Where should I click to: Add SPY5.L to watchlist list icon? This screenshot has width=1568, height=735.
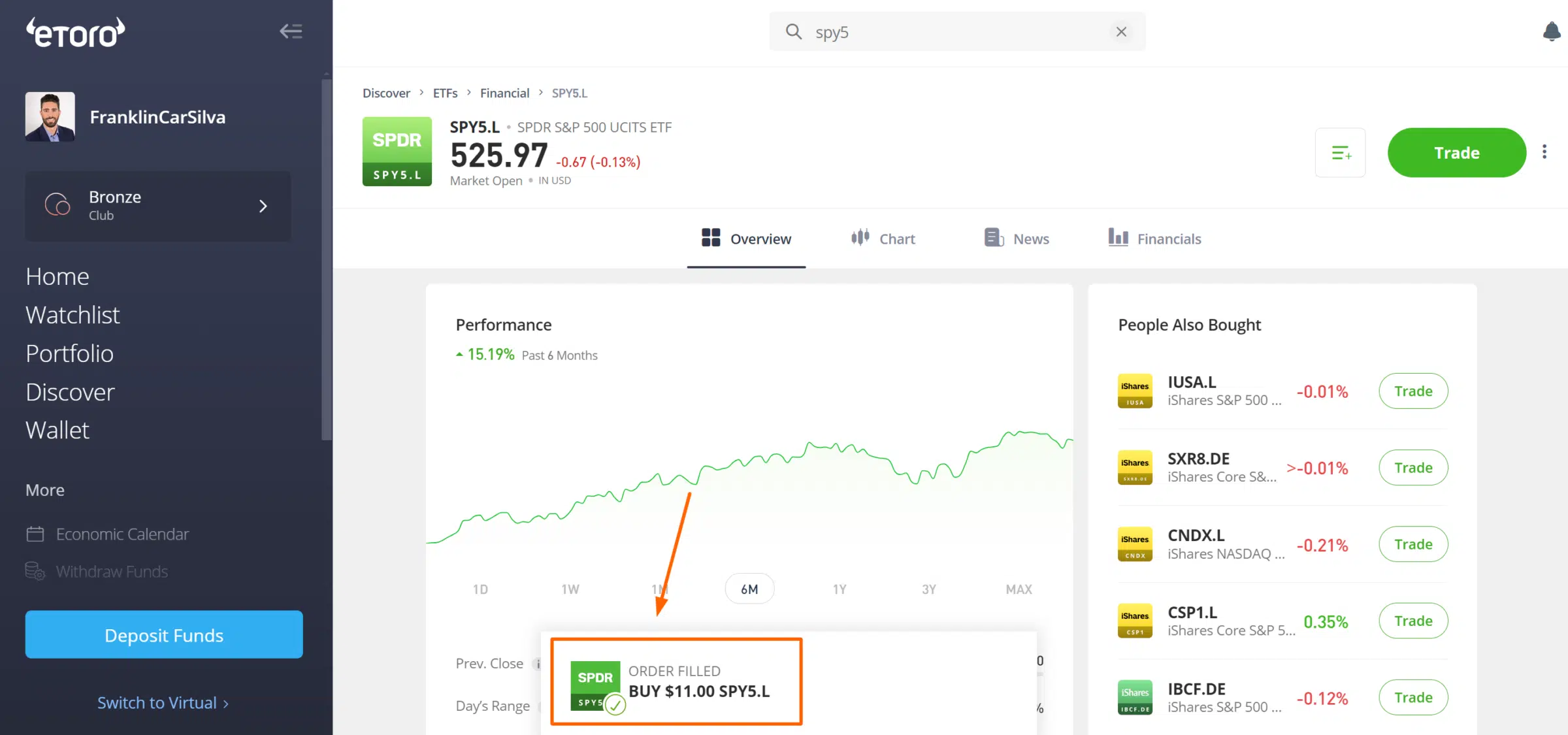coord(1341,153)
